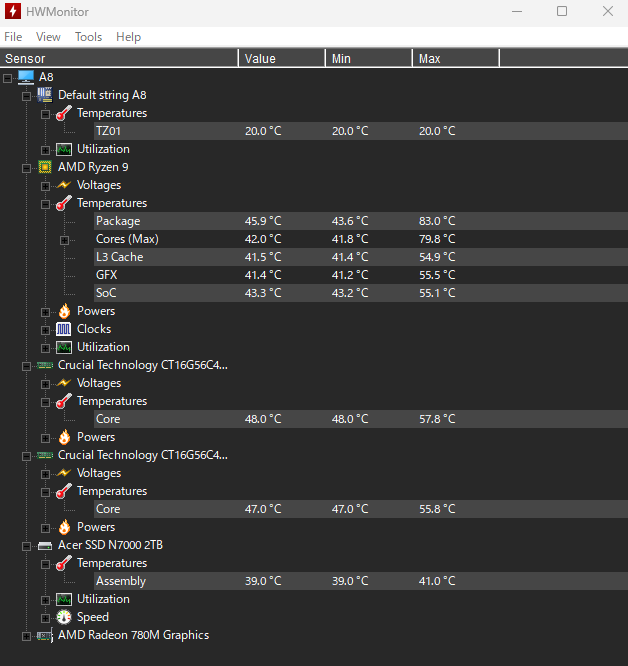This screenshot has height=666, width=628.
Task: Click the motherboard icon beside Default string A8
Action: click(45, 95)
